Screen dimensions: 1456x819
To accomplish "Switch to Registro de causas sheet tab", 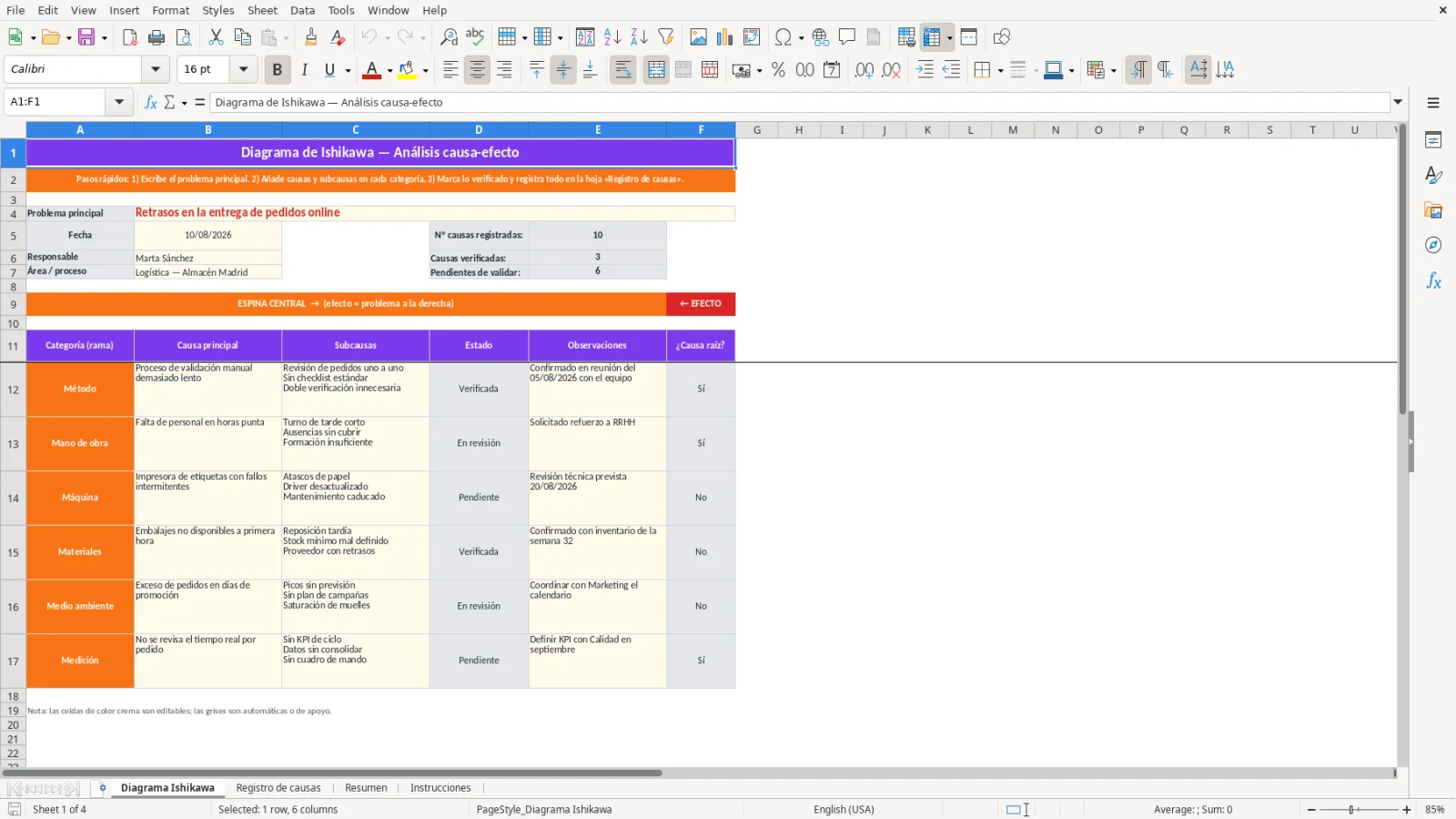I will [278, 788].
